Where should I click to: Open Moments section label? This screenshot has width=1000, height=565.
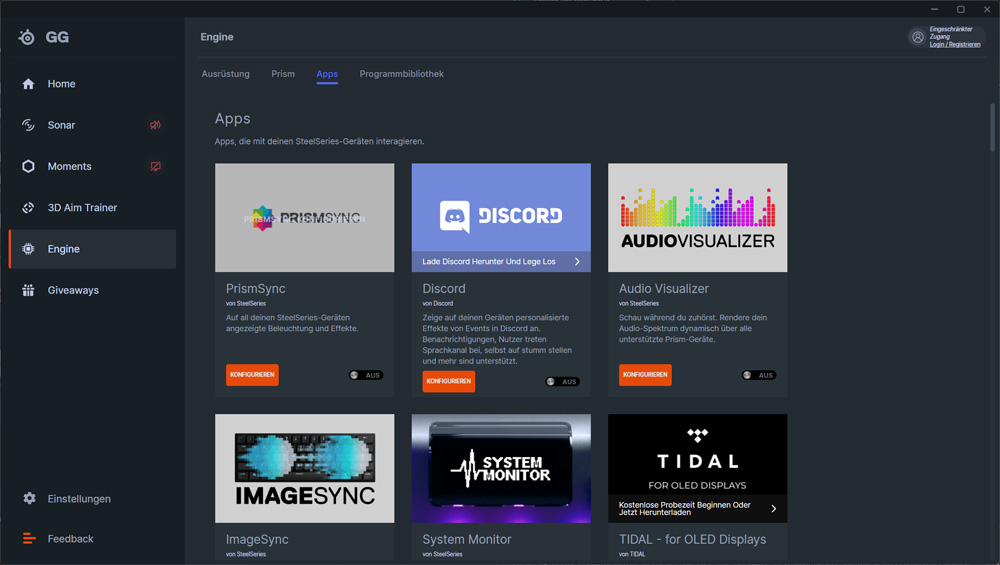pos(70,166)
